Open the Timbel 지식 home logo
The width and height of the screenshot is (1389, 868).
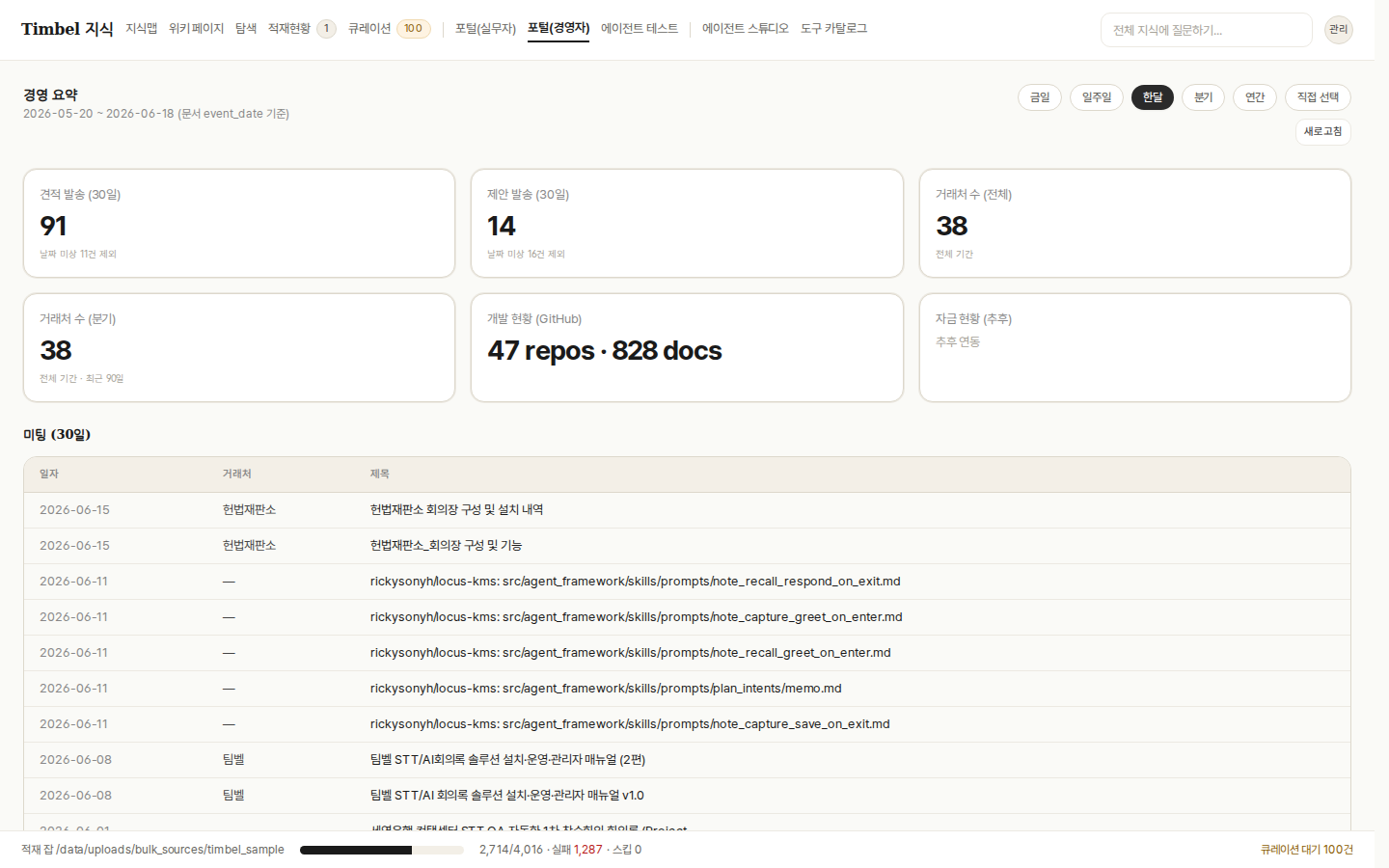(x=67, y=29)
